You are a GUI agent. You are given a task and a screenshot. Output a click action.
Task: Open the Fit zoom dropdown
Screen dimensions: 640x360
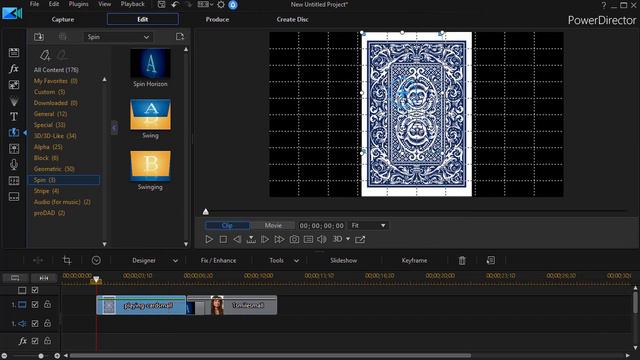click(368, 225)
